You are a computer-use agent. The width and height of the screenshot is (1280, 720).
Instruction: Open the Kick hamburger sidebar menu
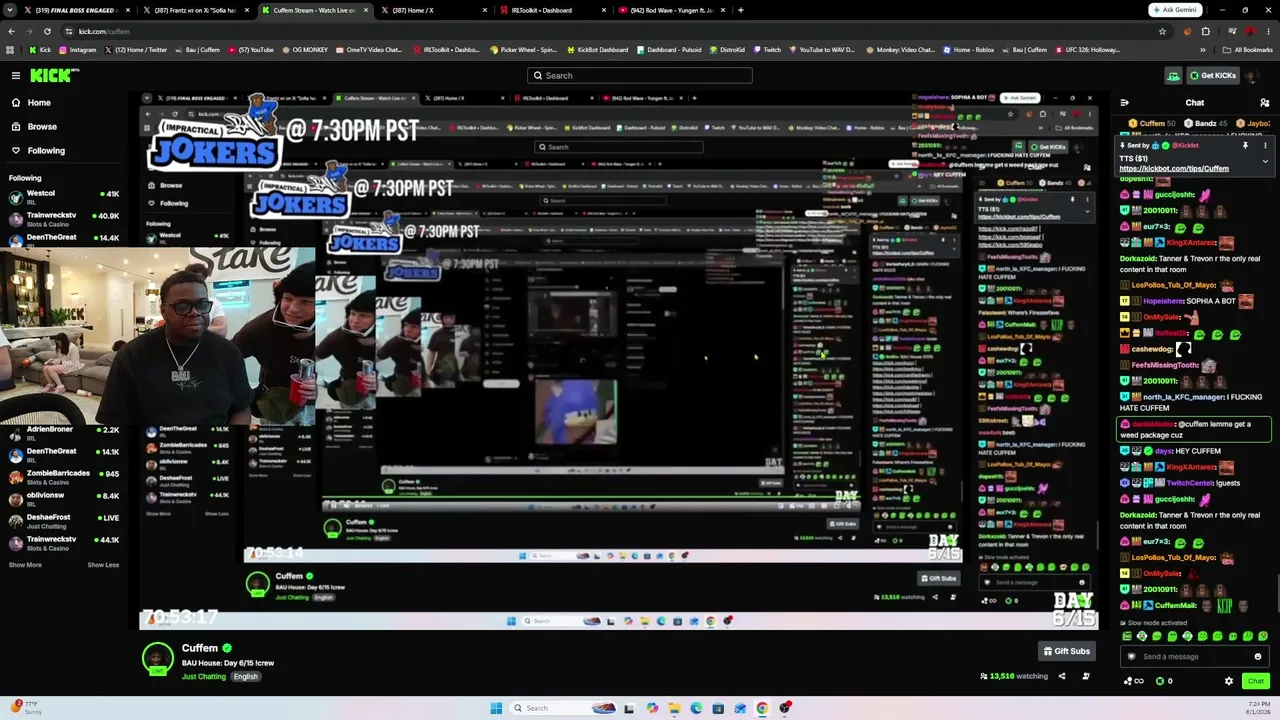pyautogui.click(x=16, y=75)
